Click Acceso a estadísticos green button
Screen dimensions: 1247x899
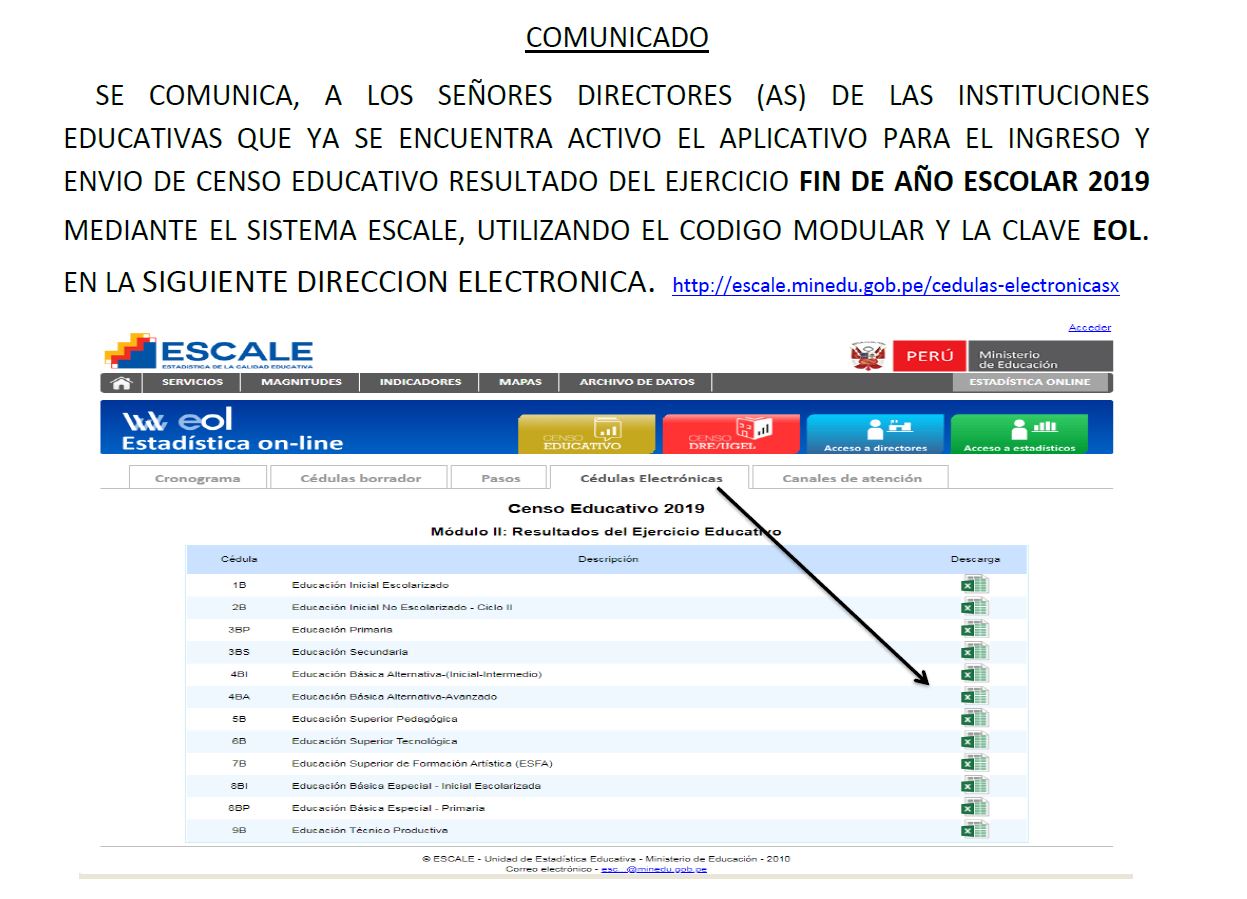point(1019,435)
